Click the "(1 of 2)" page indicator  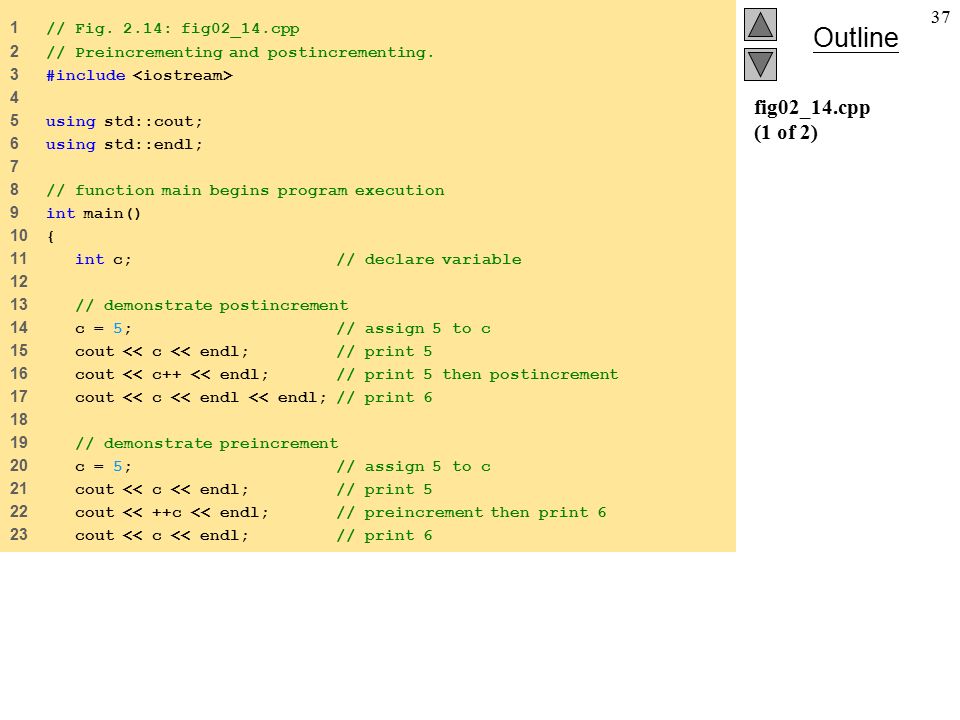(786, 133)
